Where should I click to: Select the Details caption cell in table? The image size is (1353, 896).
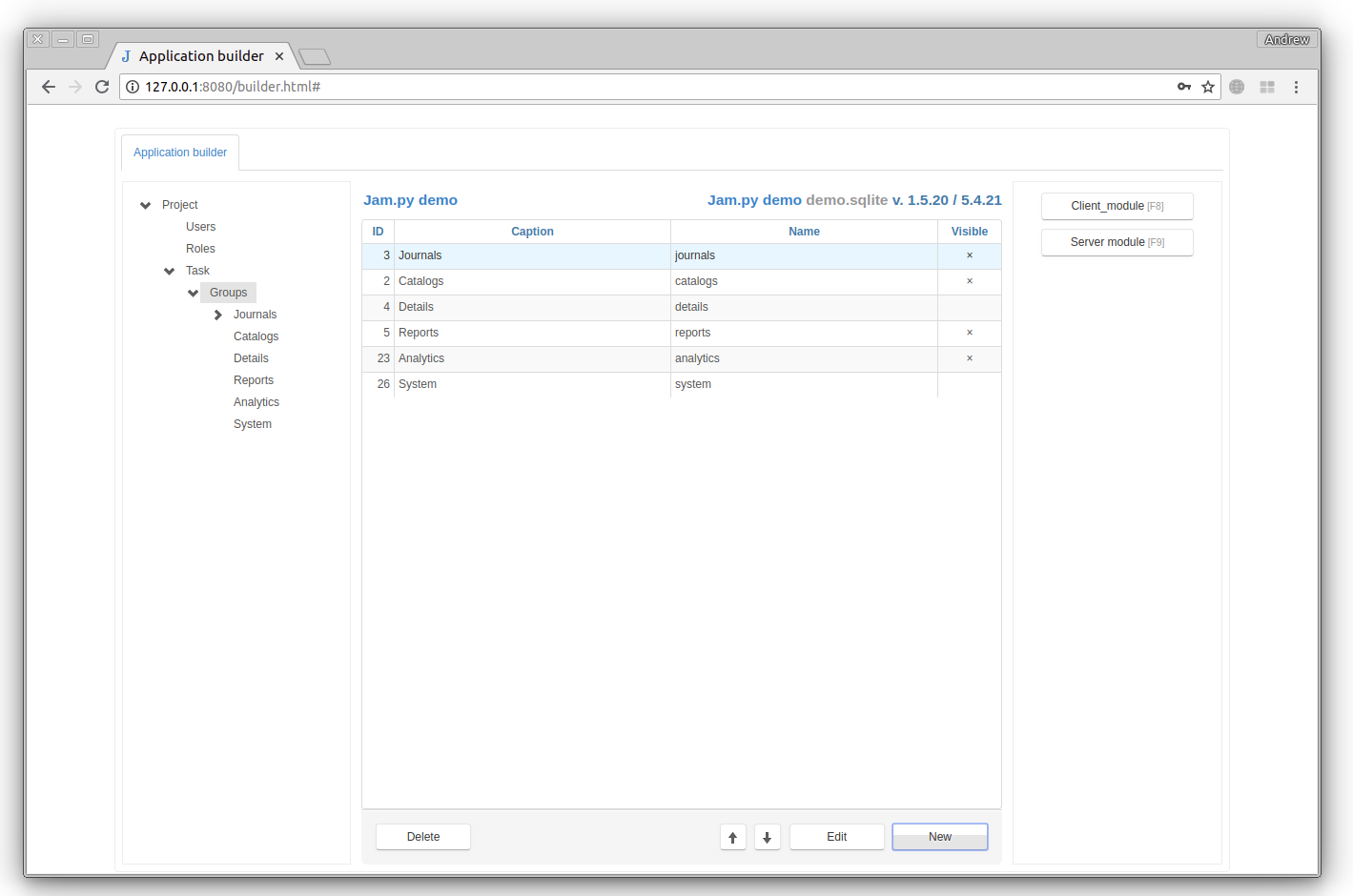pyautogui.click(x=532, y=307)
